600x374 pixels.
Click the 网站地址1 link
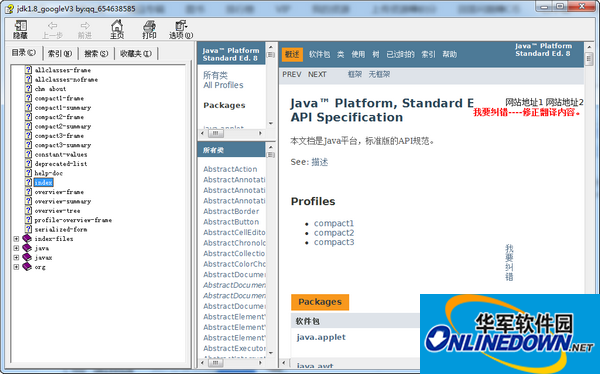click(x=524, y=102)
